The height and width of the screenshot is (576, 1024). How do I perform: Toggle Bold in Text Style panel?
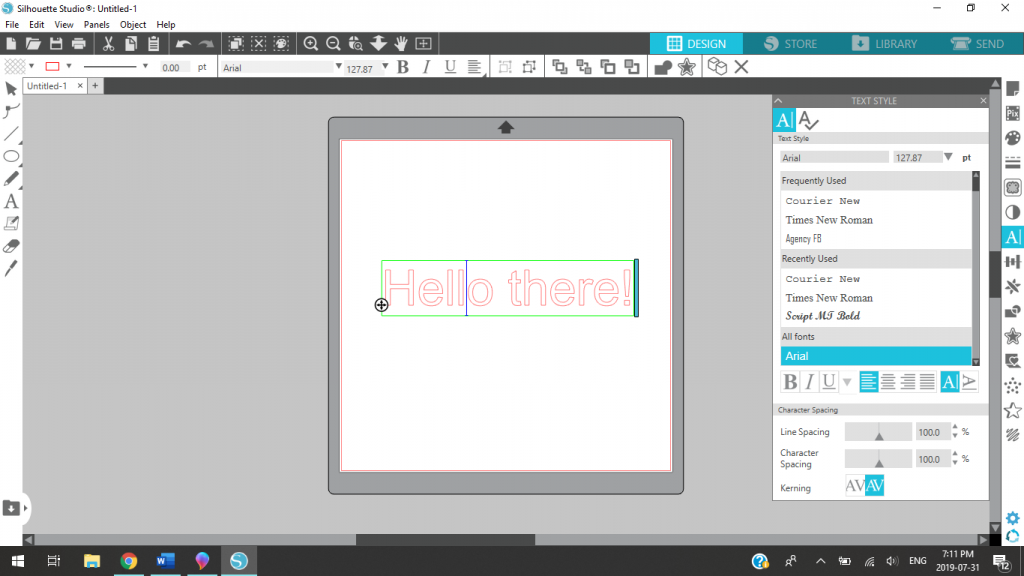pos(790,381)
